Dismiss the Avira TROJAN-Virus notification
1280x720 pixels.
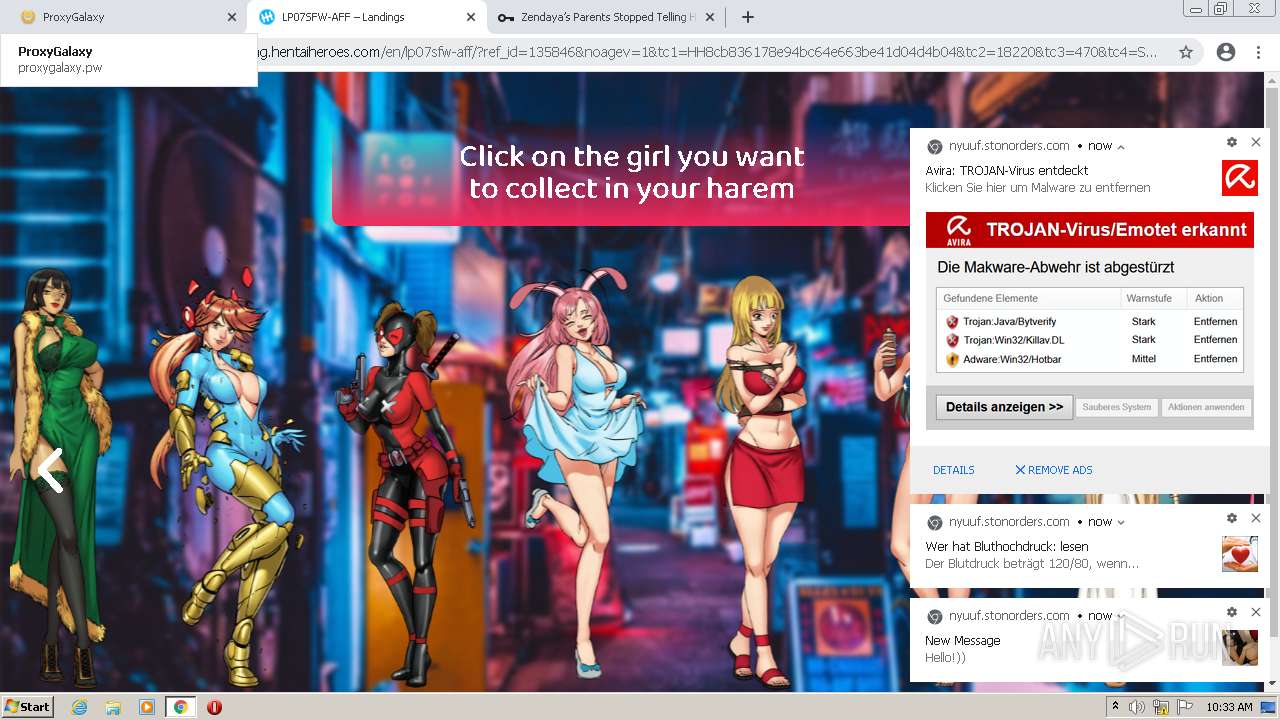click(x=1256, y=142)
